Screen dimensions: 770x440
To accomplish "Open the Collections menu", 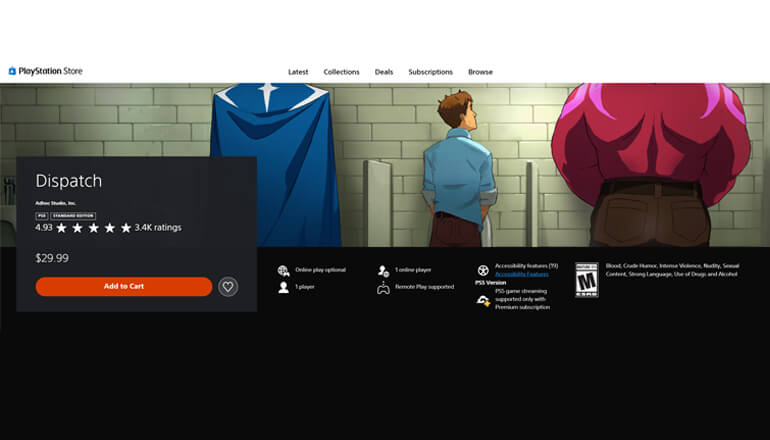I will pos(341,72).
